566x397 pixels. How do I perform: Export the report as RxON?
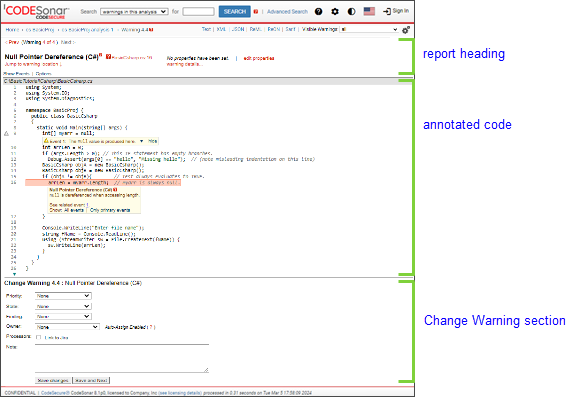tap(274, 29)
